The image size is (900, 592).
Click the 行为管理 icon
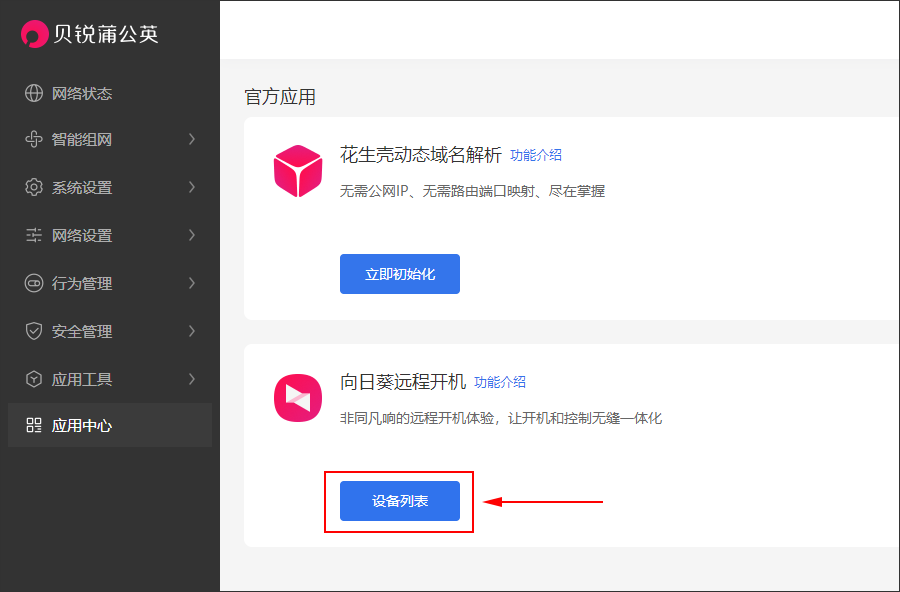(34, 283)
